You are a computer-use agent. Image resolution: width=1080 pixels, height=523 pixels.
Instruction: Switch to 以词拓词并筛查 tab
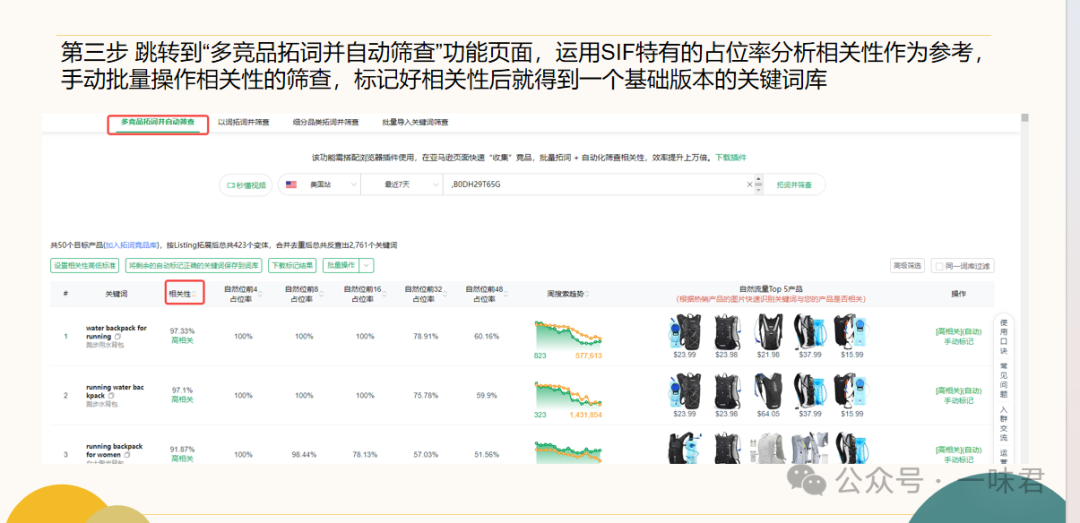pyautogui.click(x=243, y=122)
